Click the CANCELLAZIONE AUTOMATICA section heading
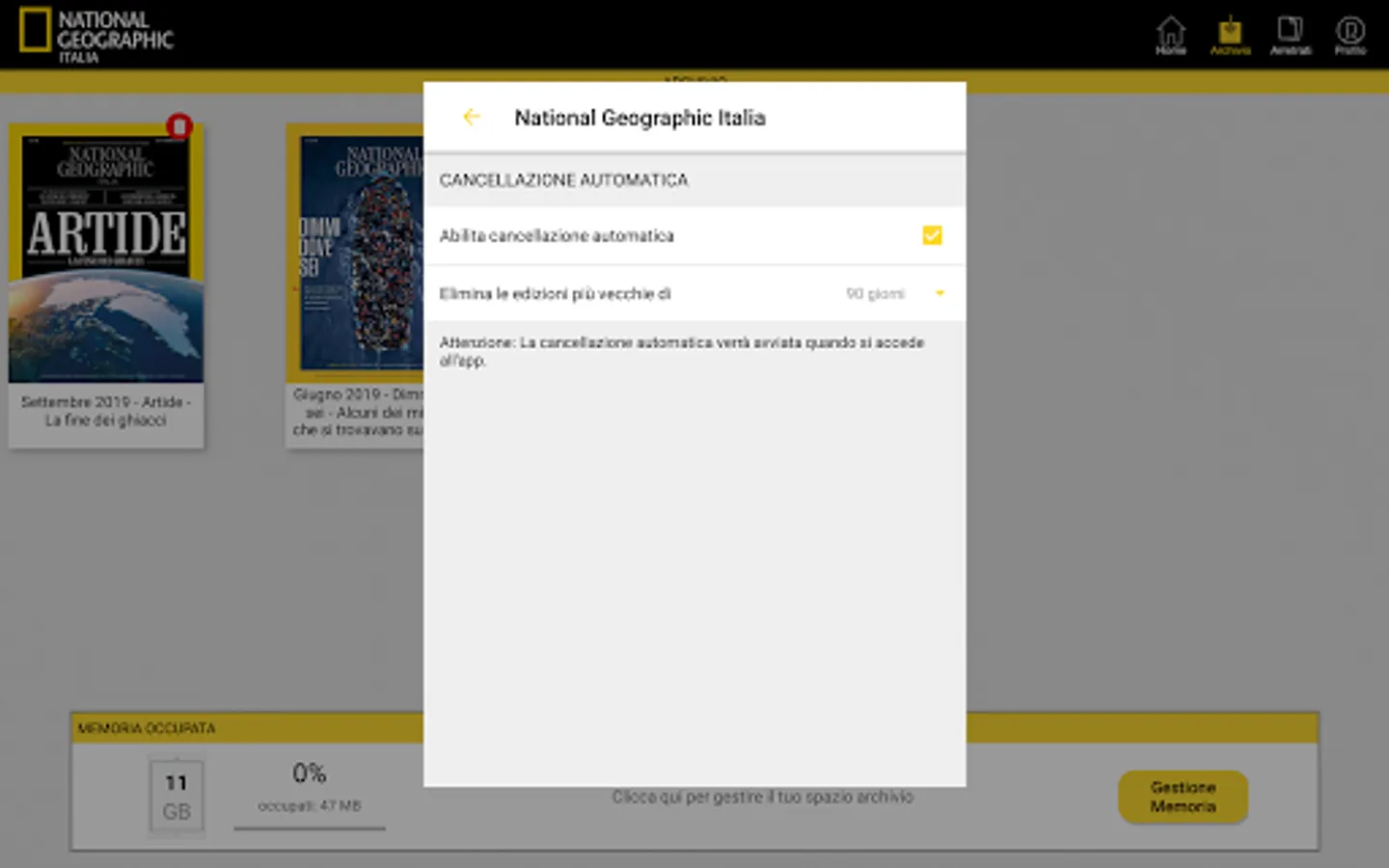1389x868 pixels. pyautogui.click(x=563, y=180)
